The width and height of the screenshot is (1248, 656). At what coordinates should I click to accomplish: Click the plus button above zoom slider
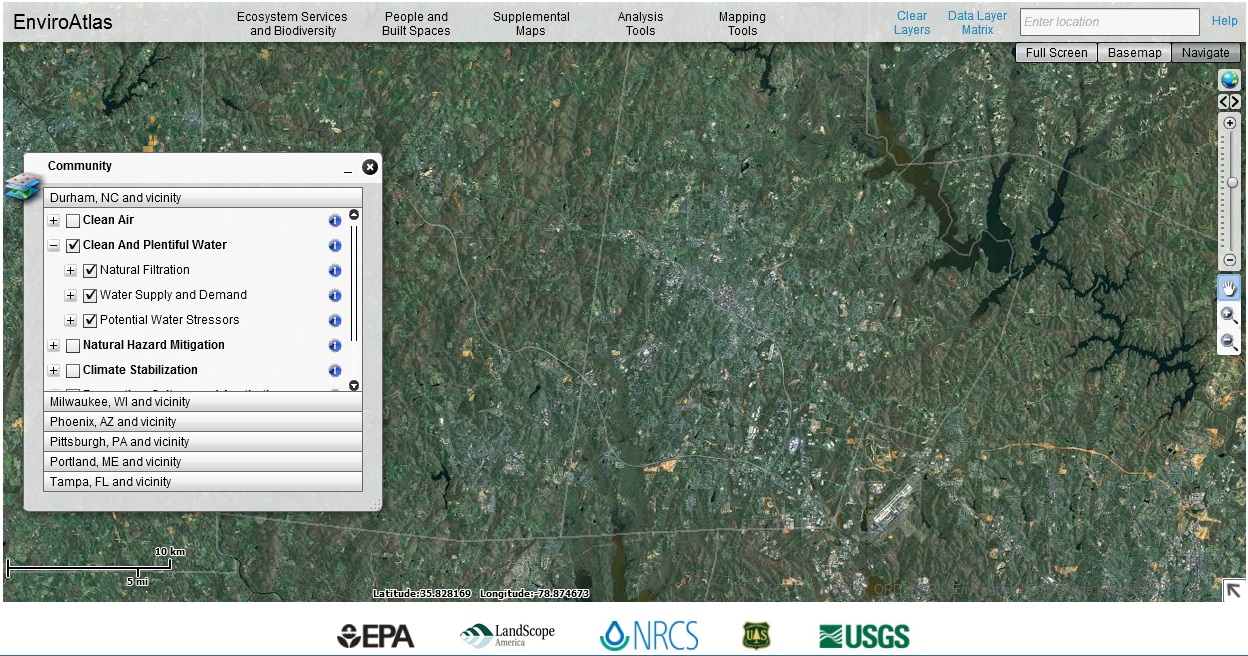pos(1230,122)
